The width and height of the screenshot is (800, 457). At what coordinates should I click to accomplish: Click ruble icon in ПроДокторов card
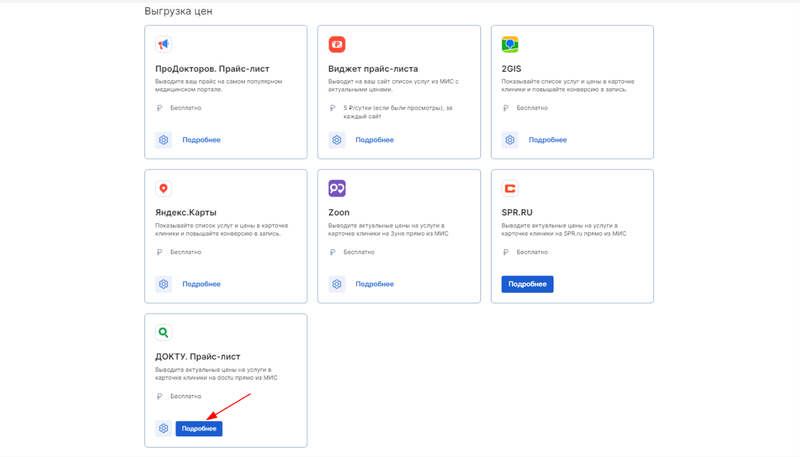point(160,108)
